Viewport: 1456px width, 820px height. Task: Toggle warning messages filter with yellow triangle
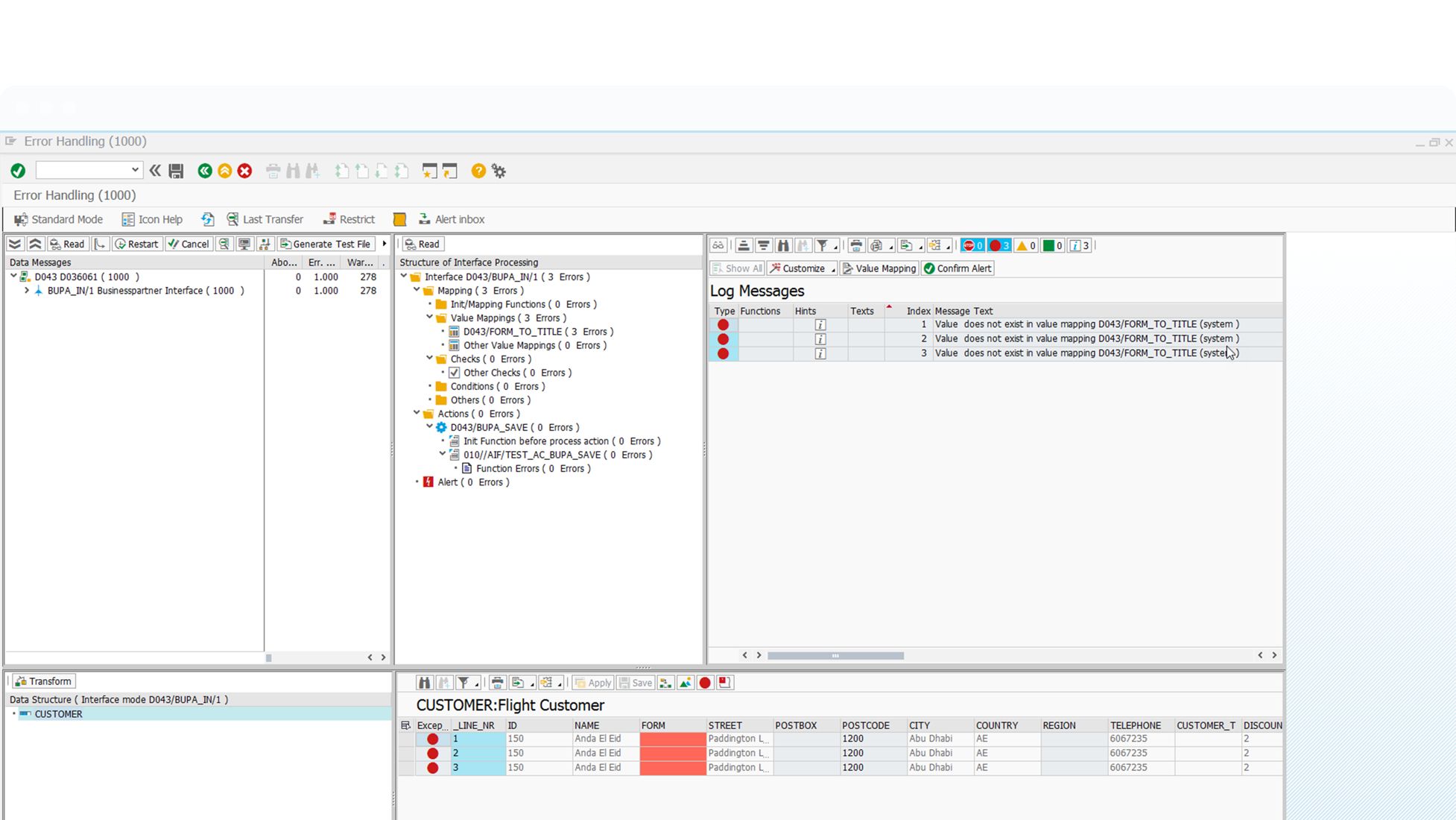(1026, 245)
